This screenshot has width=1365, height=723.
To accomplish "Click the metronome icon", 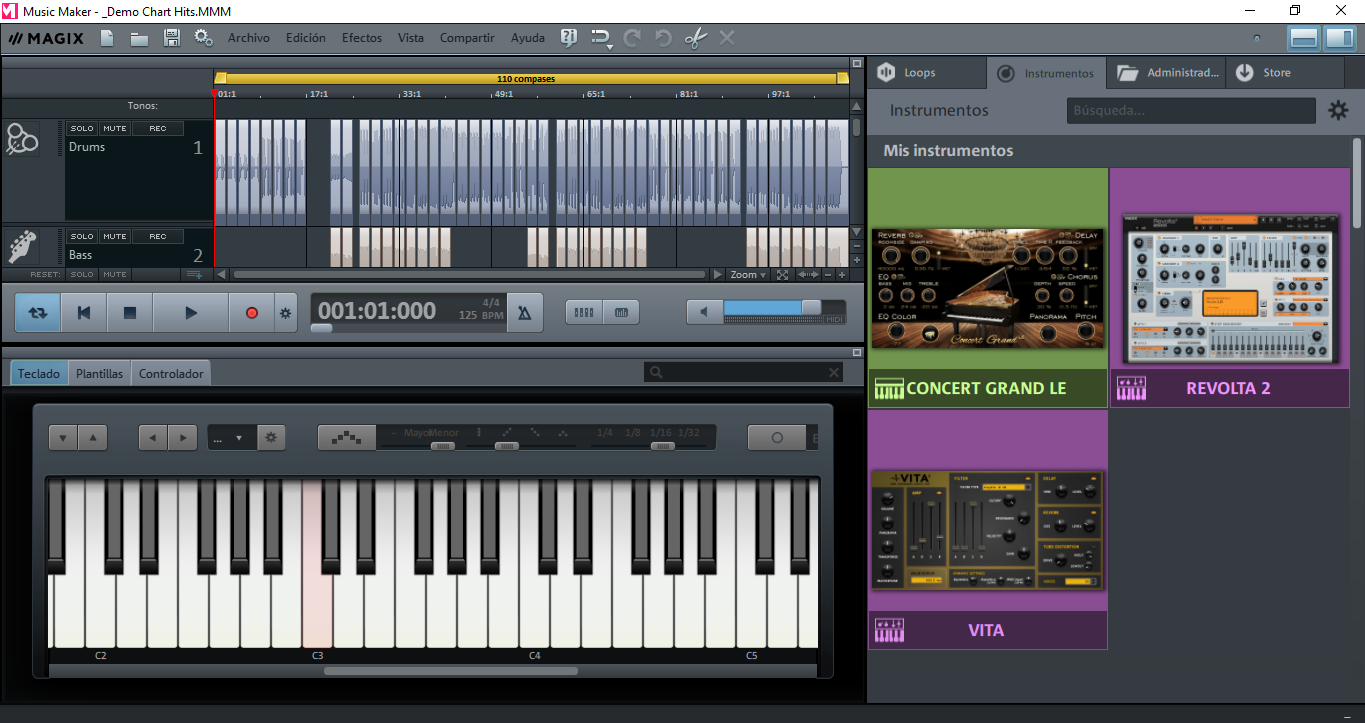I will (524, 313).
